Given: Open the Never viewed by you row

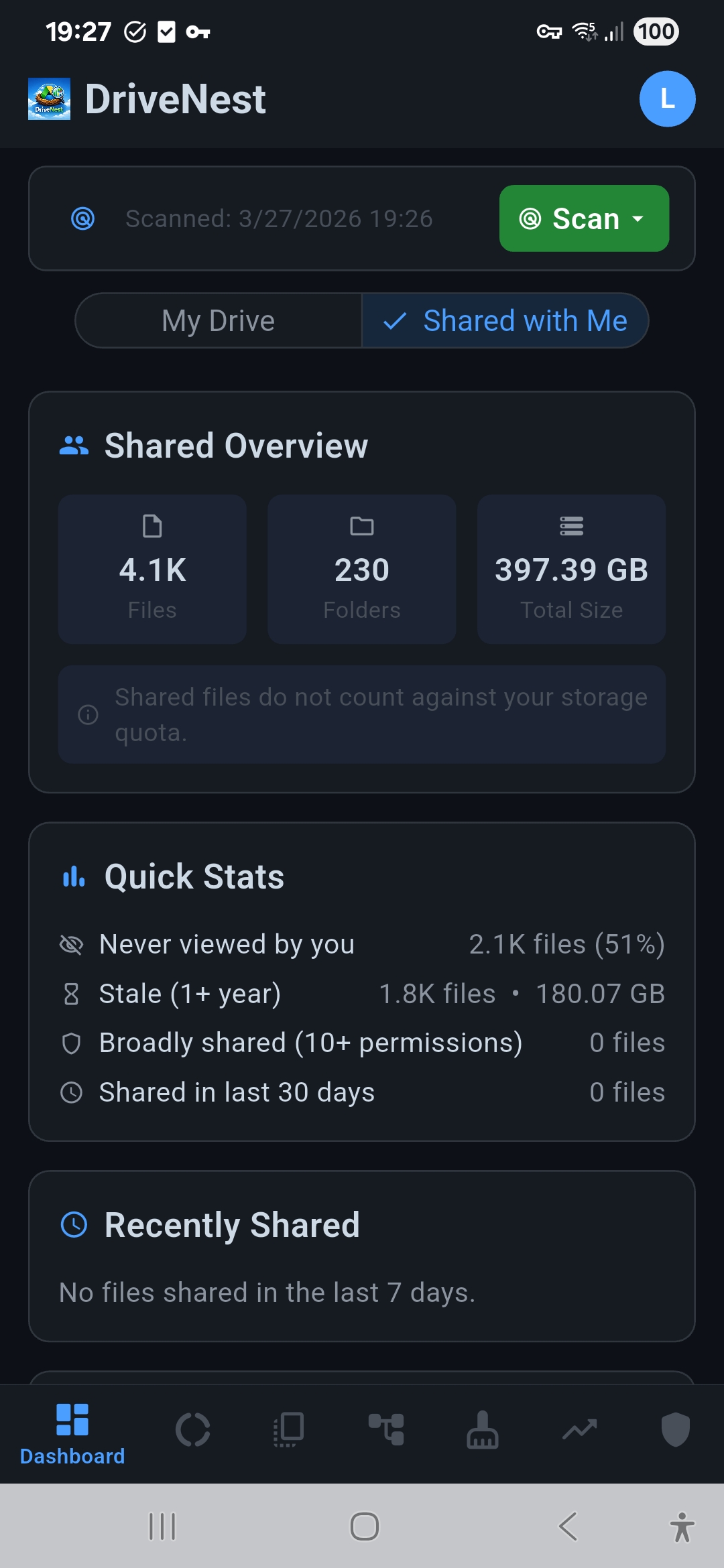Looking at the screenshot, I should coord(362,944).
